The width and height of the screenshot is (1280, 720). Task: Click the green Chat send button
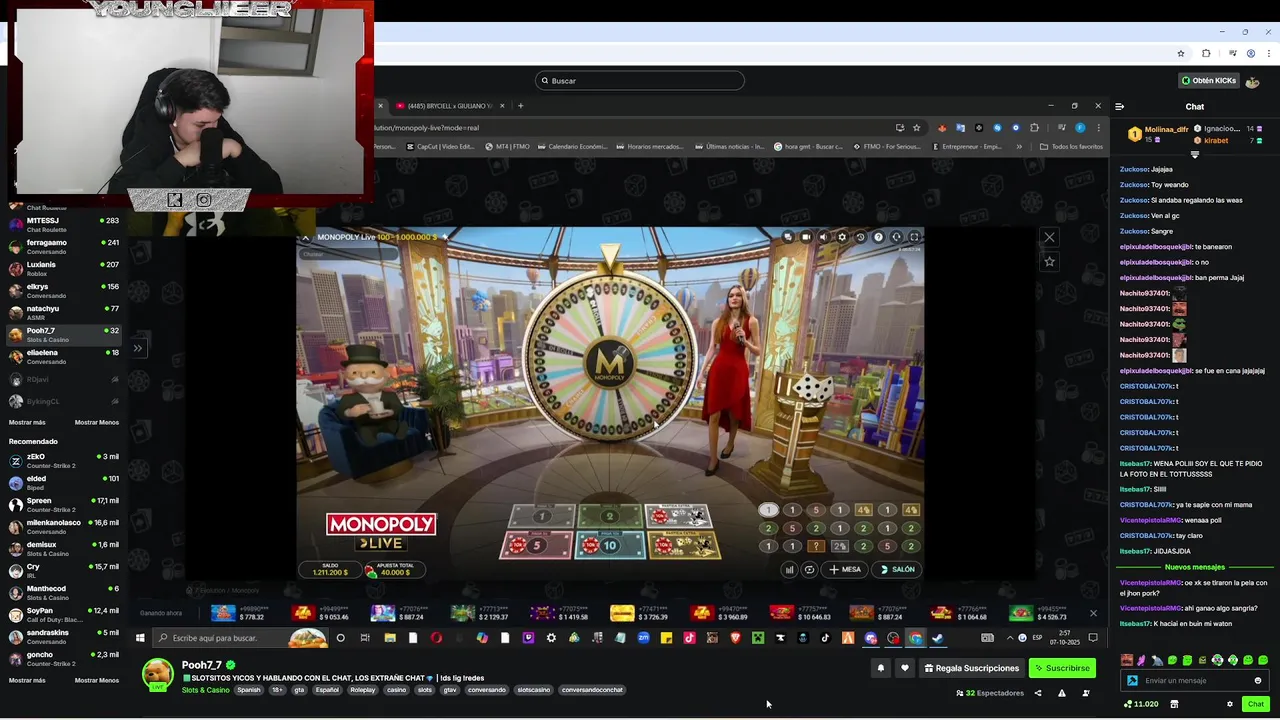[1256, 704]
